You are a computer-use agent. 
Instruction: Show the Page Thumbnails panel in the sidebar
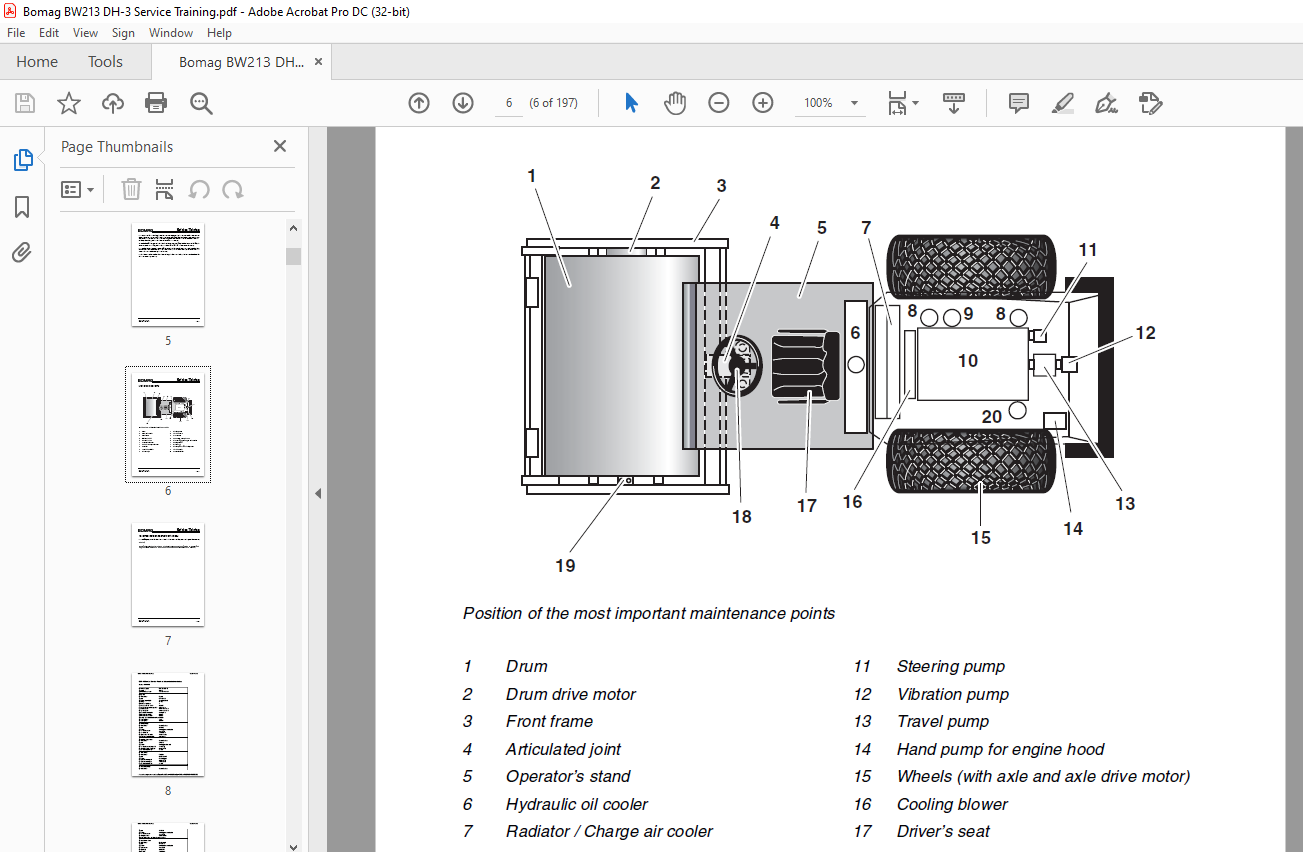tap(22, 160)
